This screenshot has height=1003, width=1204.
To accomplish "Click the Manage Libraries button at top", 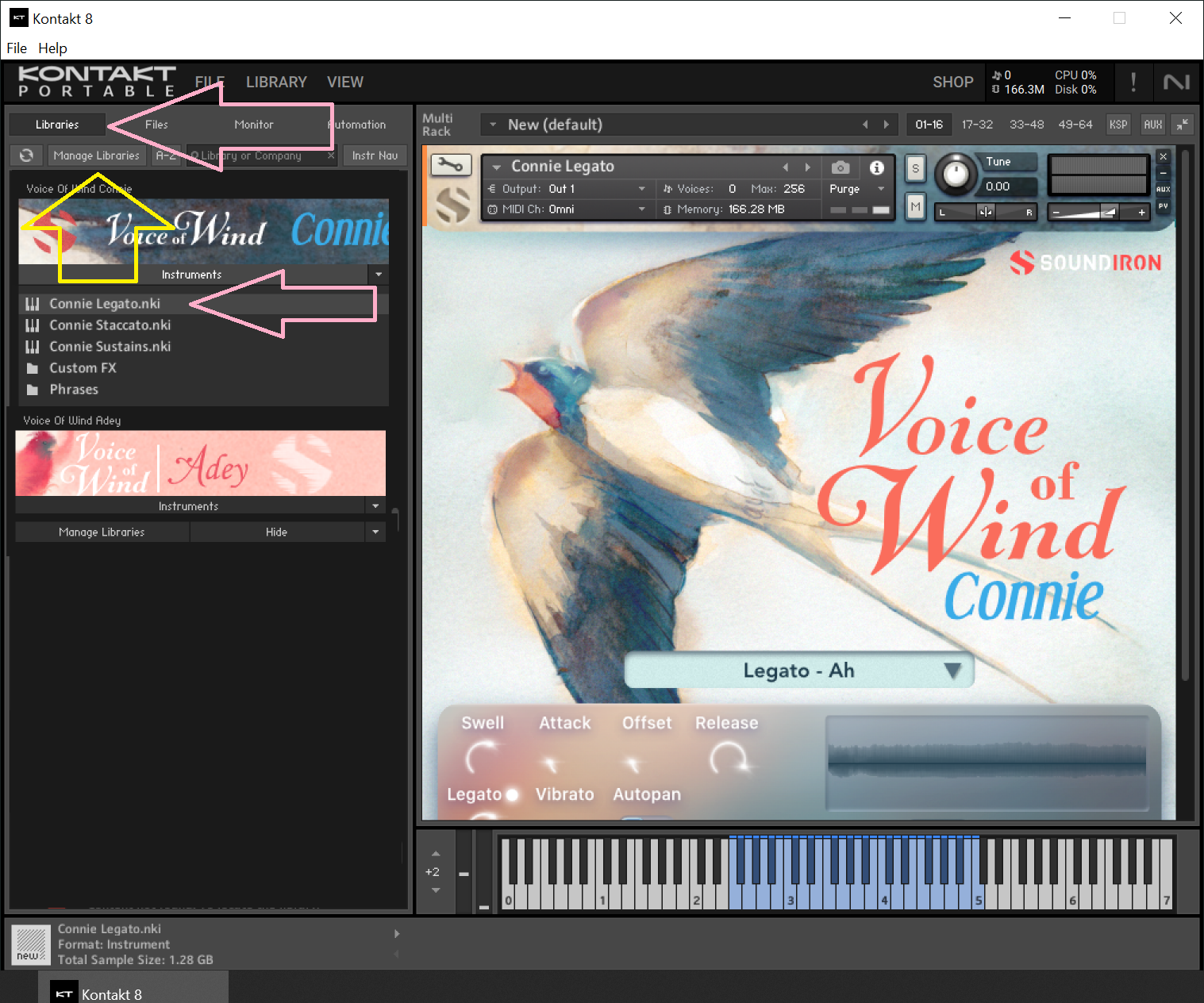I will pyautogui.click(x=96, y=156).
